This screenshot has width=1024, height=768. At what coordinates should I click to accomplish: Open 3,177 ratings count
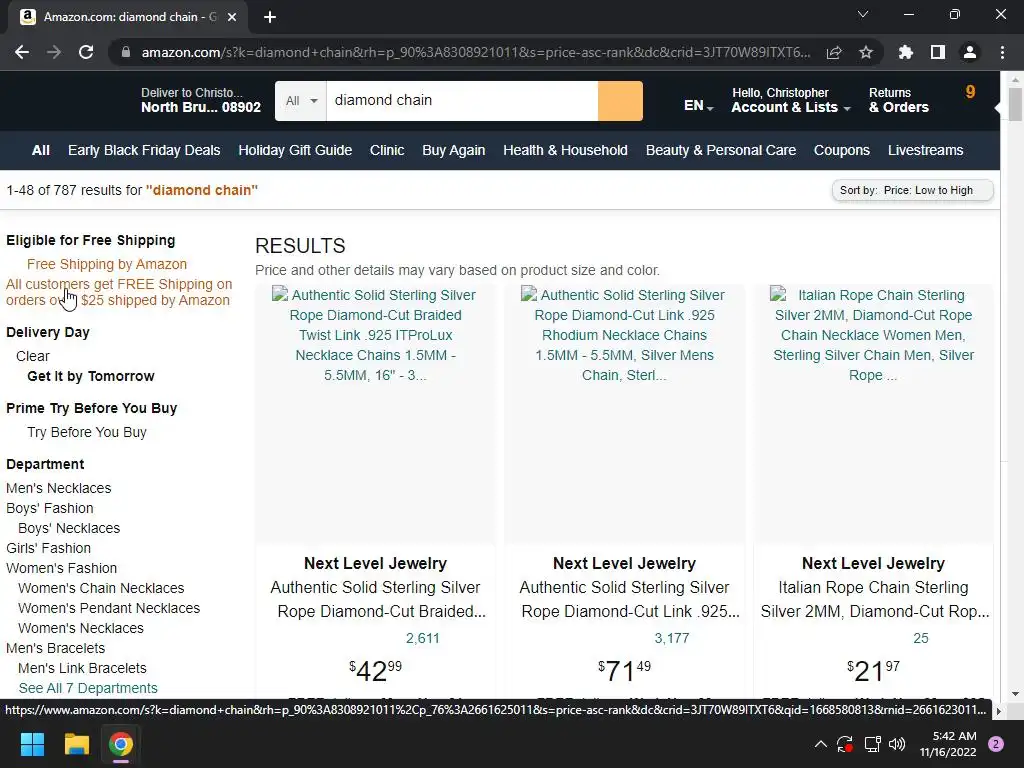[x=672, y=638]
